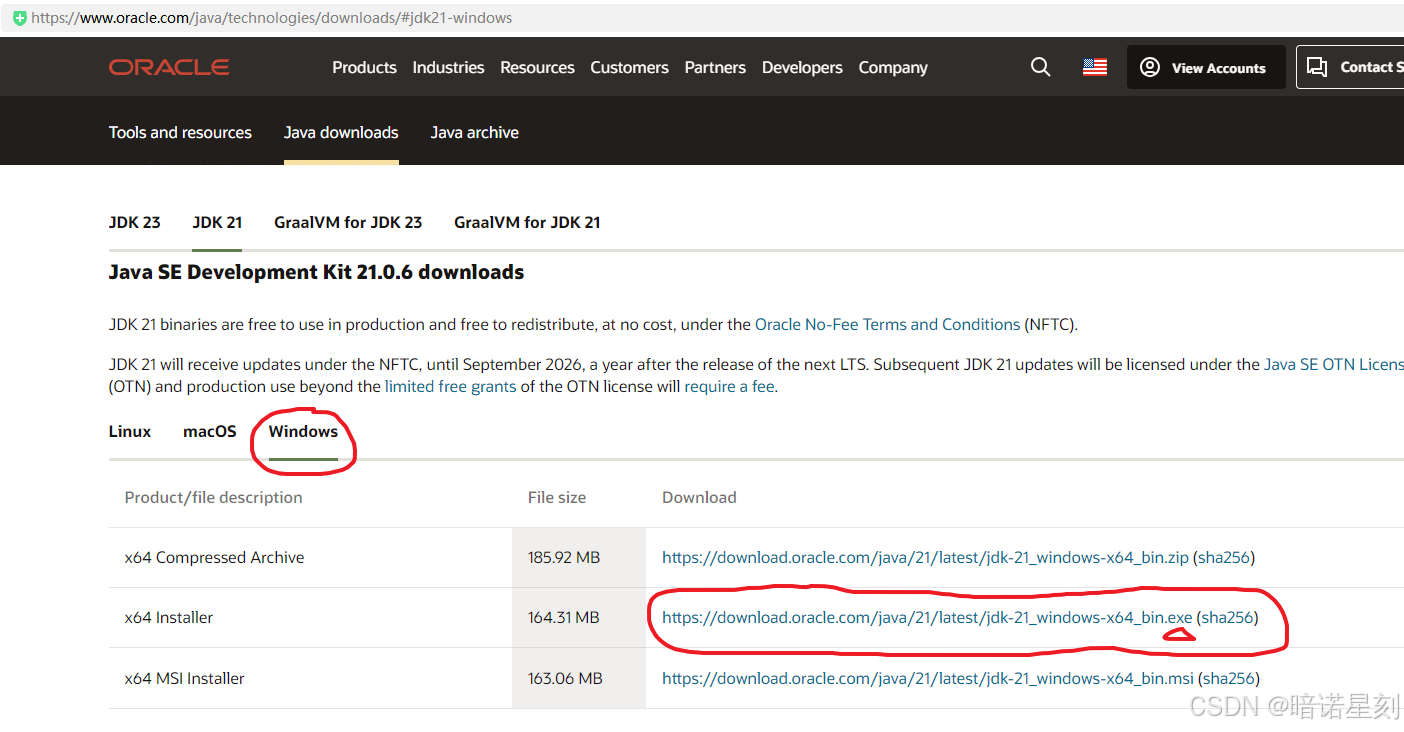Select the macOS platform tab
This screenshot has height=732, width=1404.
[x=210, y=431]
